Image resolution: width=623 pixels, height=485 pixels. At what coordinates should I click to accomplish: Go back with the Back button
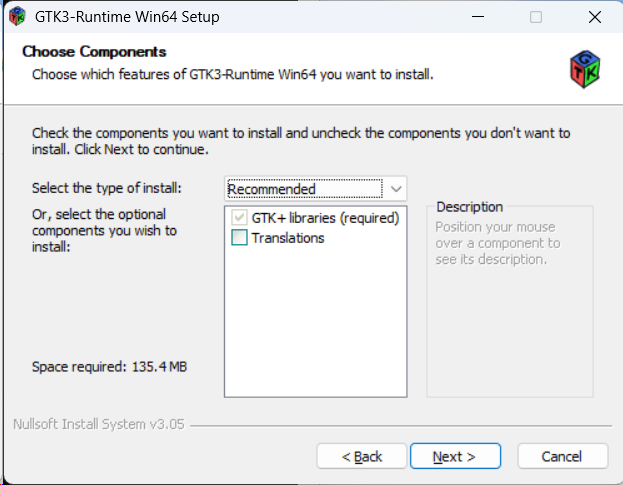pyautogui.click(x=362, y=456)
